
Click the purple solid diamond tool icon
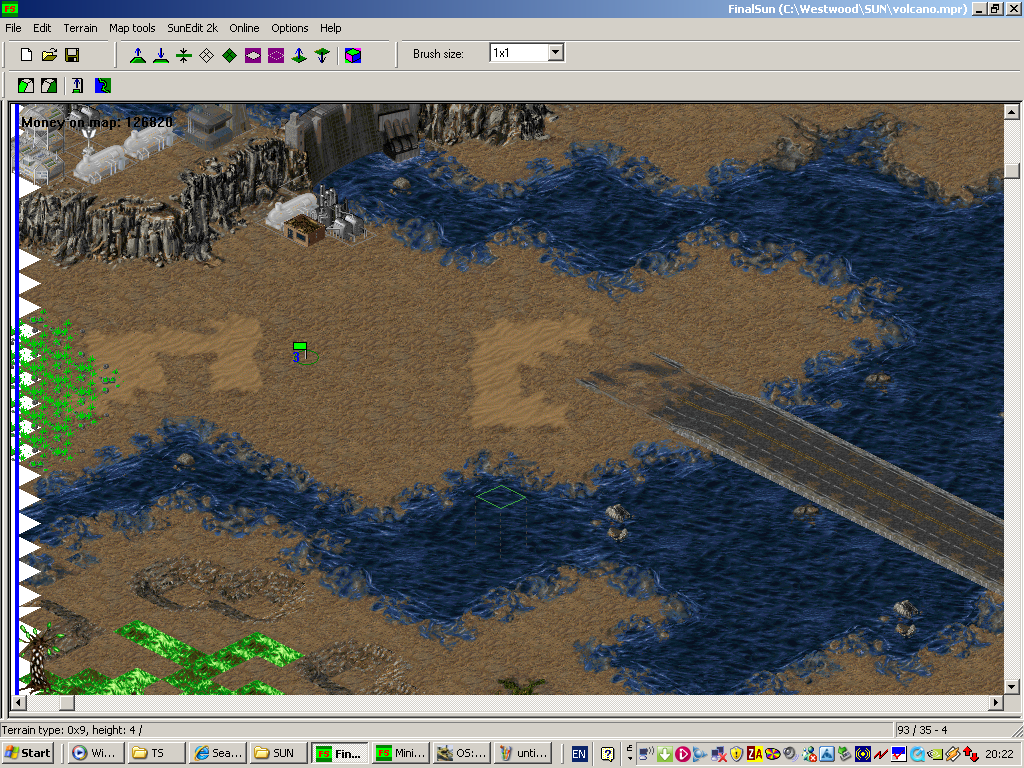[x=253, y=56]
